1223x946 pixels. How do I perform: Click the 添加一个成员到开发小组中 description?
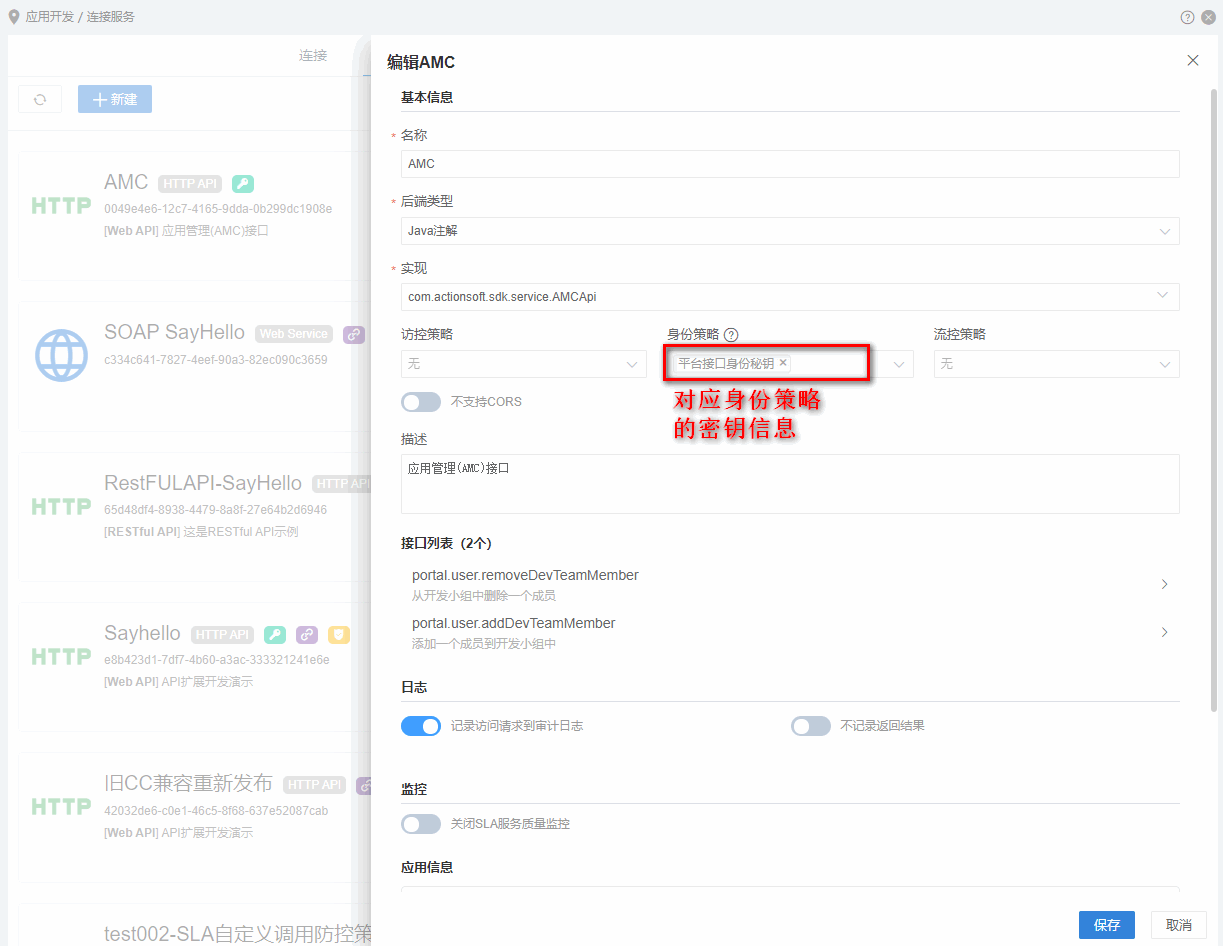tap(484, 644)
